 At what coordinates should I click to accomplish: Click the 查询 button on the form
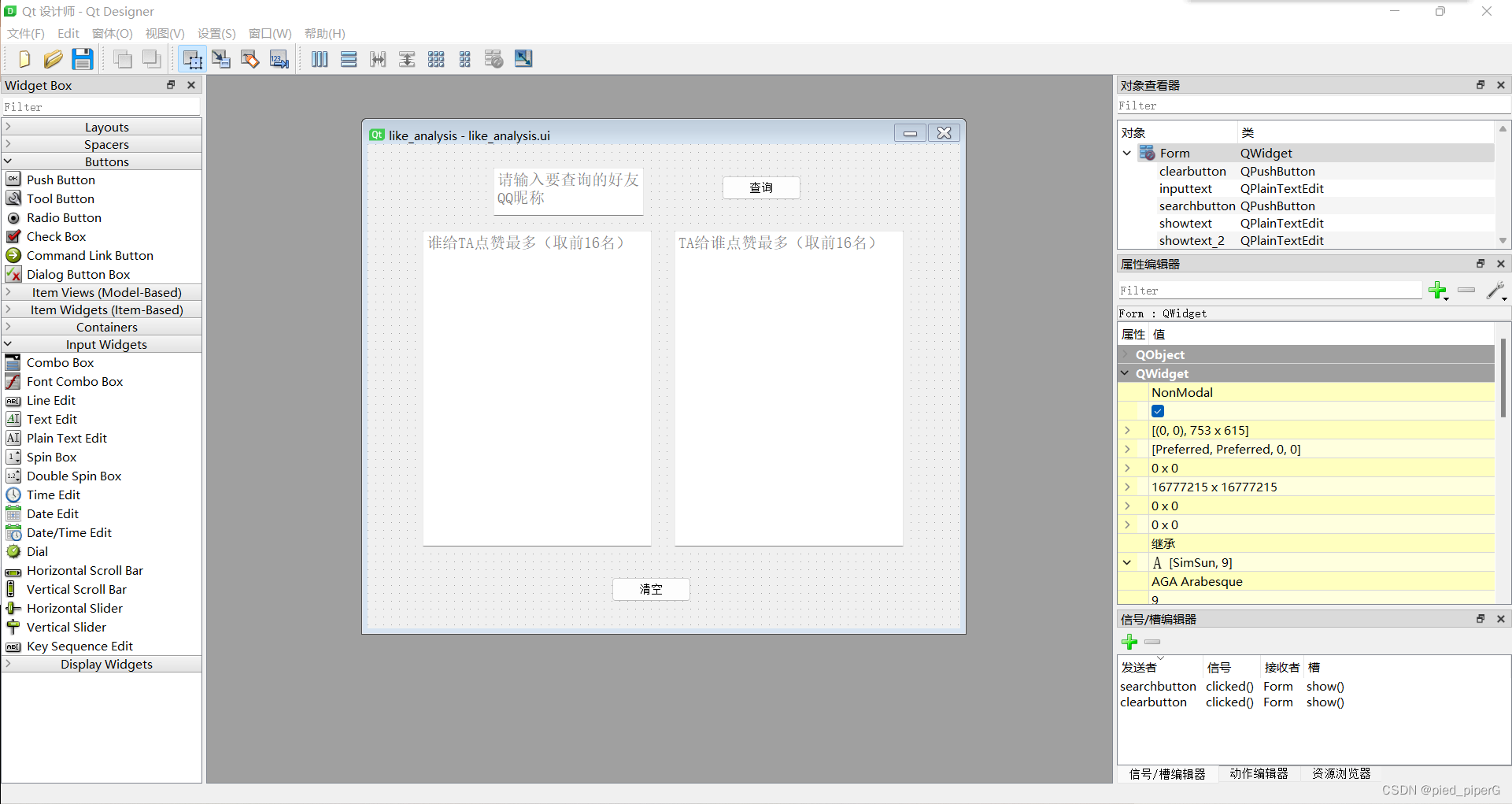point(761,187)
